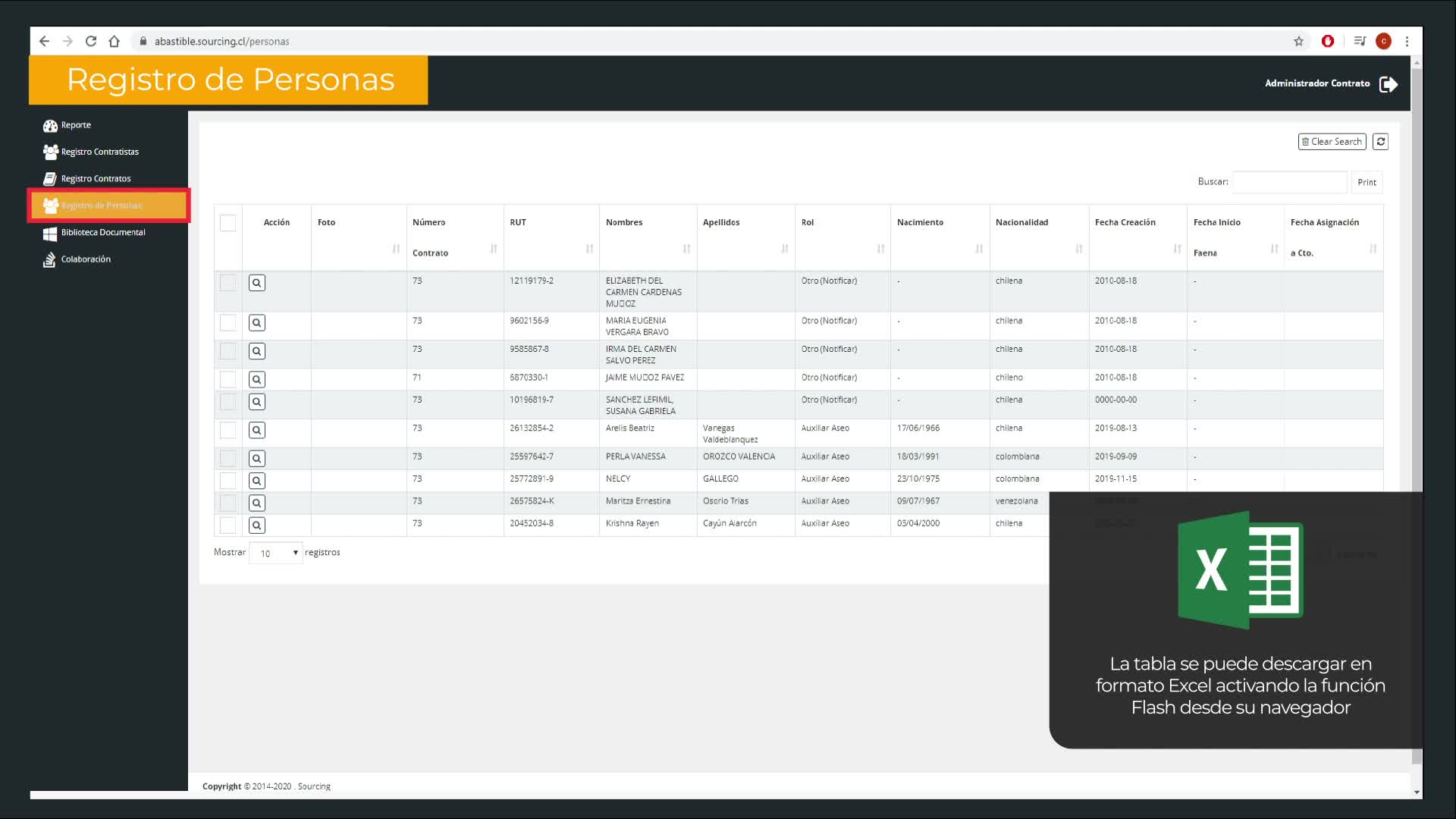Check the box for NELCY GALLEGO row
1456x819 pixels.
227,480
